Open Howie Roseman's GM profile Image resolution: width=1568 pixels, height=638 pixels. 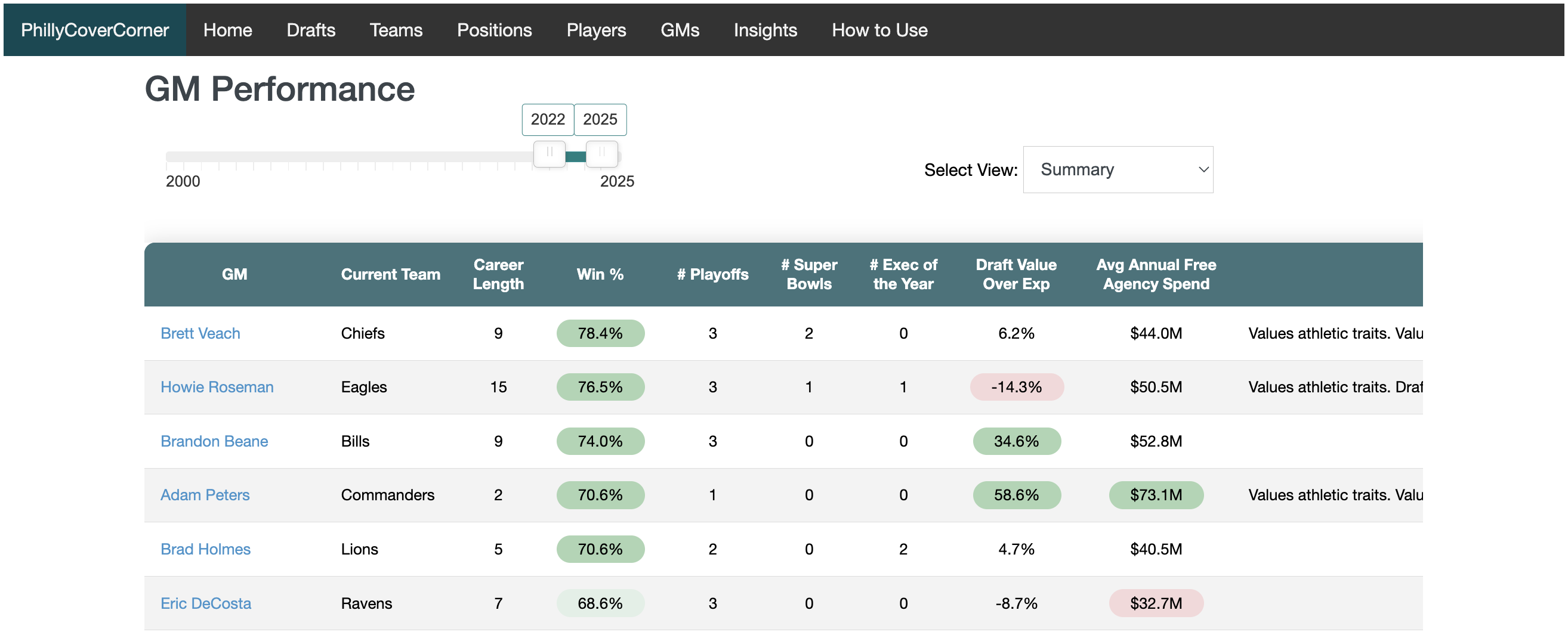(x=217, y=387)
